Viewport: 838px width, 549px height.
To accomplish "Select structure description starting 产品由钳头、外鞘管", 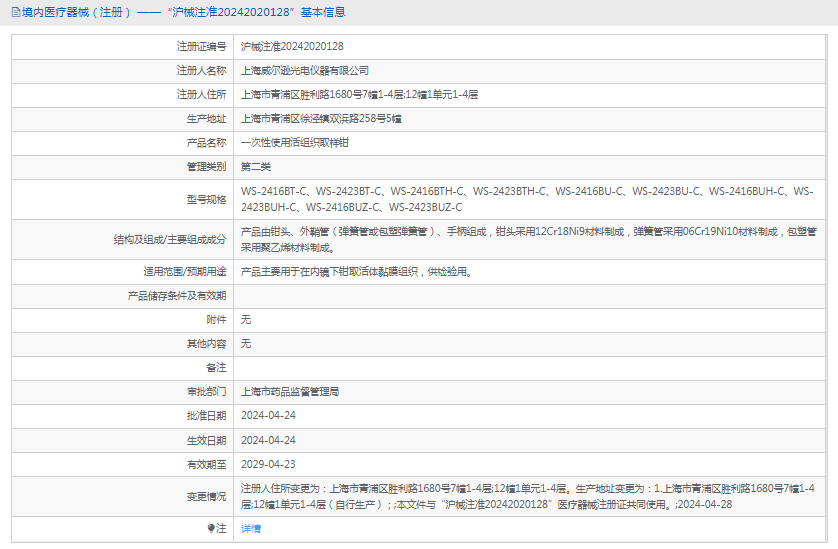I will [529, 239].
